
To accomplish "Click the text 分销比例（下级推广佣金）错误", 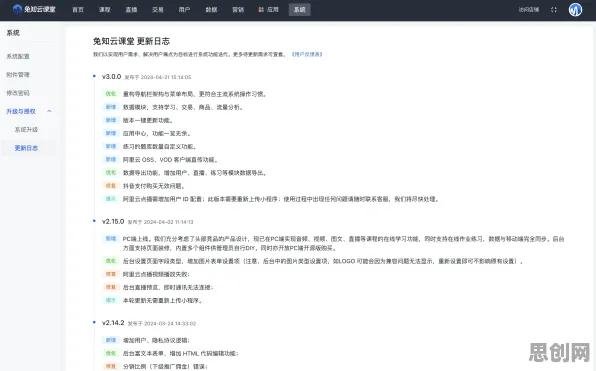I will (x=165, y=366).
